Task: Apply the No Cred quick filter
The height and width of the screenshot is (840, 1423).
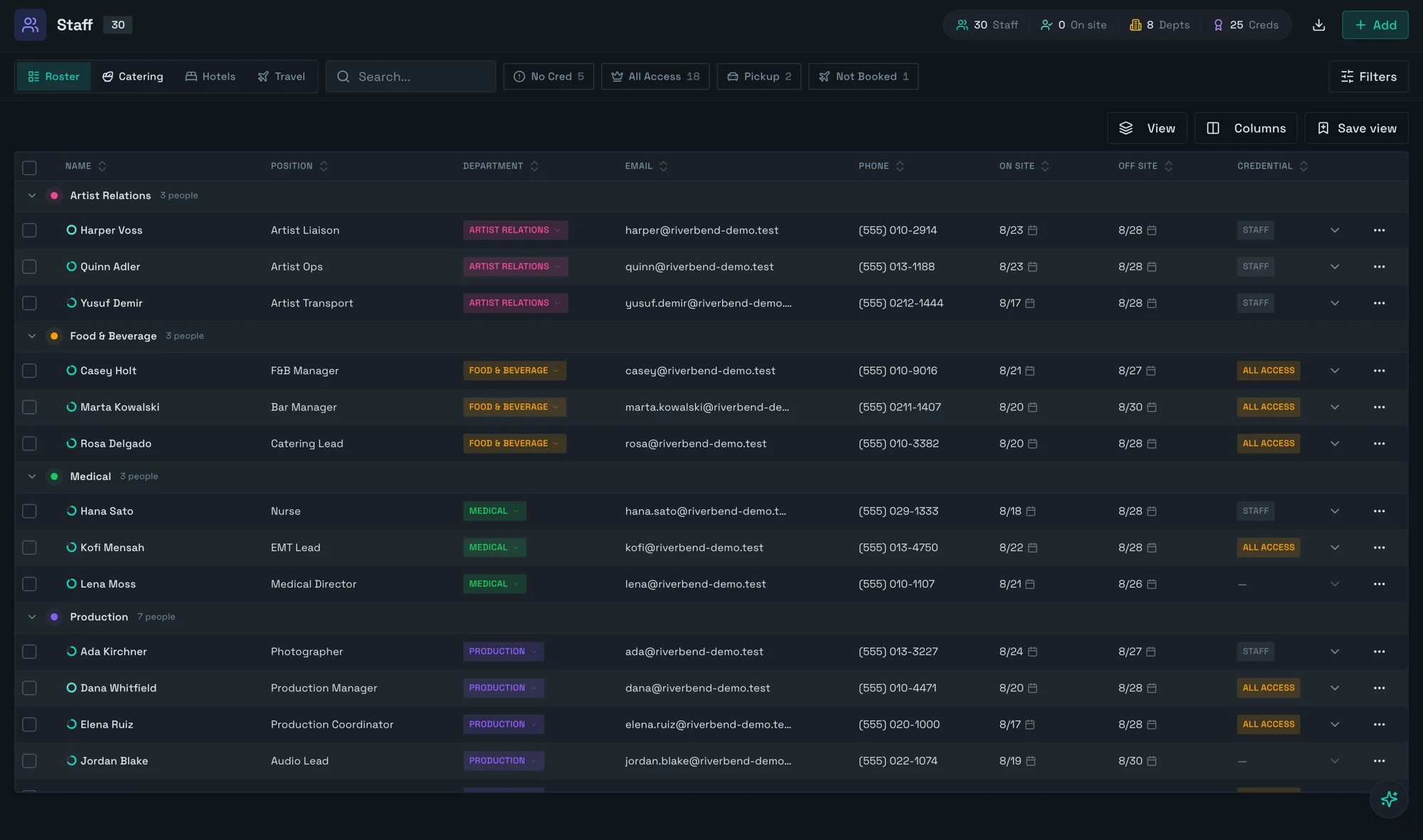Action: 549,77
